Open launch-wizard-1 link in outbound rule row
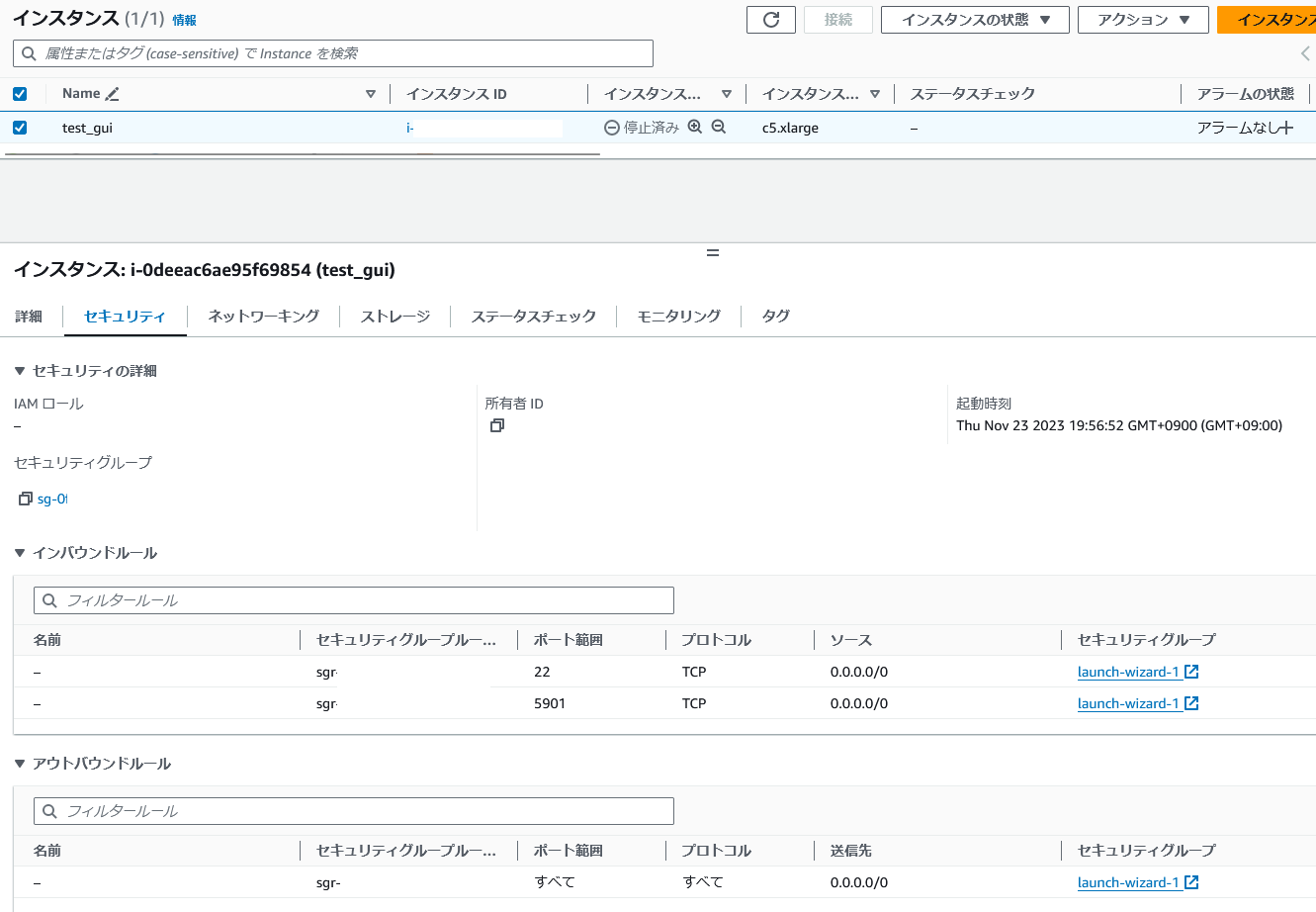The height and width of the screenshot is (912, 1316). [1128, 882]
